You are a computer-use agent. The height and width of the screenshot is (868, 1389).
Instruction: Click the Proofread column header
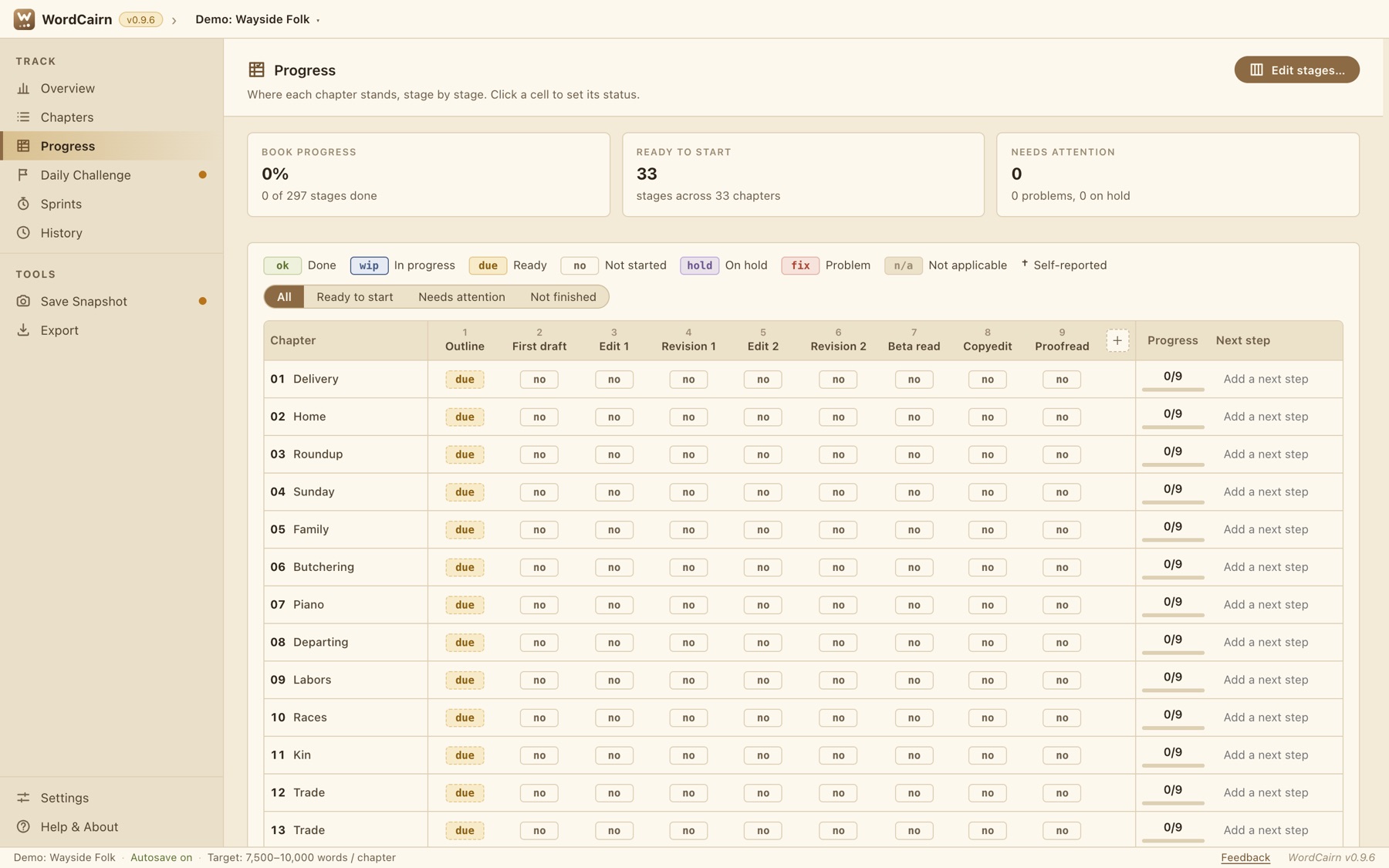(x=1062, y=340)
